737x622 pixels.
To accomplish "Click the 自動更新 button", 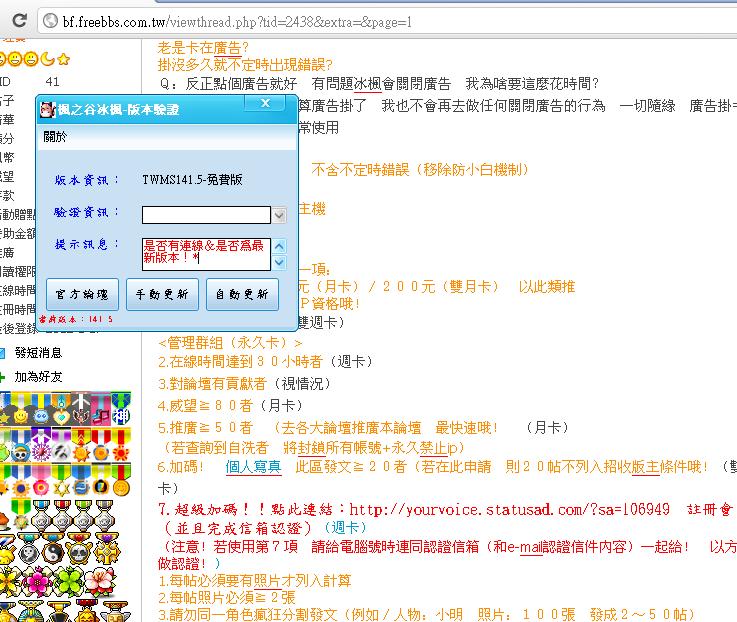I will point(242,295).
